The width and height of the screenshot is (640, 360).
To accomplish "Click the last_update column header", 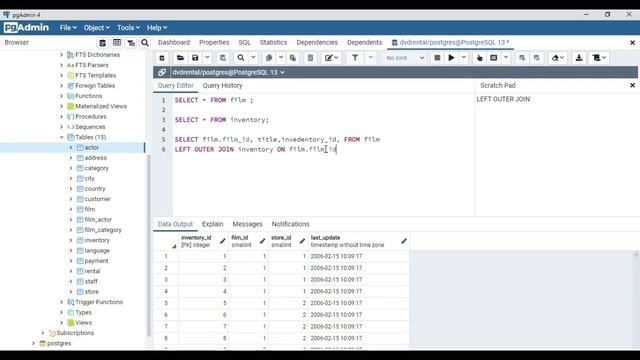I will [x=358, y=241].
